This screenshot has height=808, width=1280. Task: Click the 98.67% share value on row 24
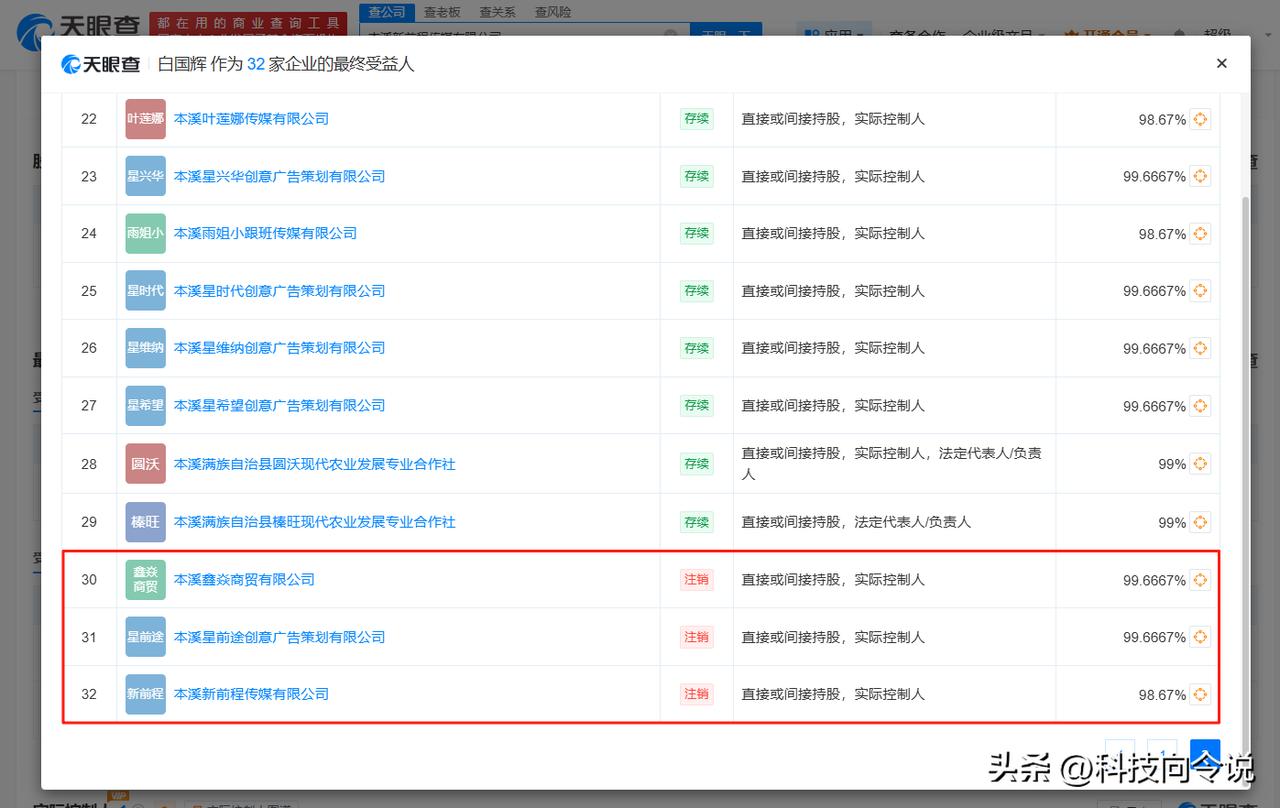[x=1162, y=234]
